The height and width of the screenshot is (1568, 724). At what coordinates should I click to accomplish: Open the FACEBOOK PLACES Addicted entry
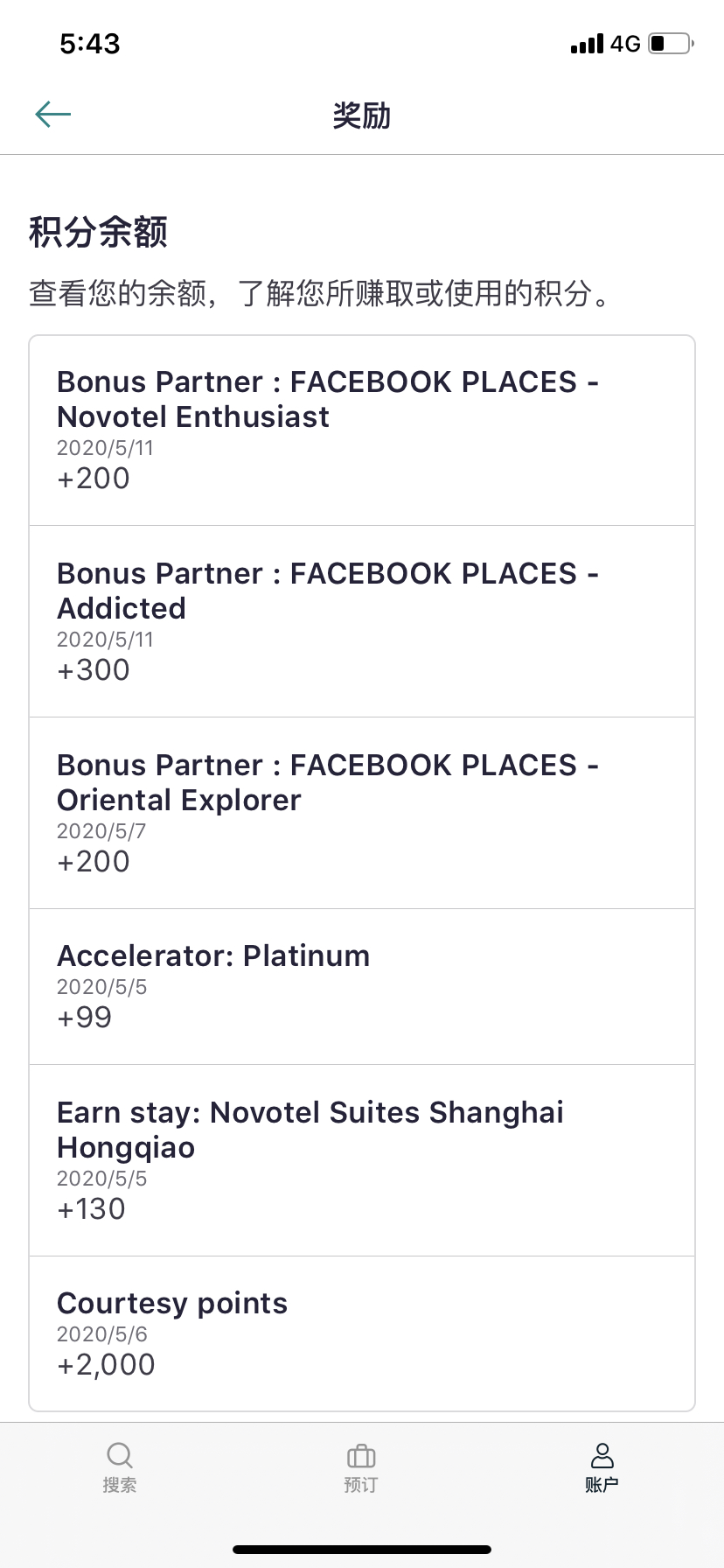click(362, 621)
